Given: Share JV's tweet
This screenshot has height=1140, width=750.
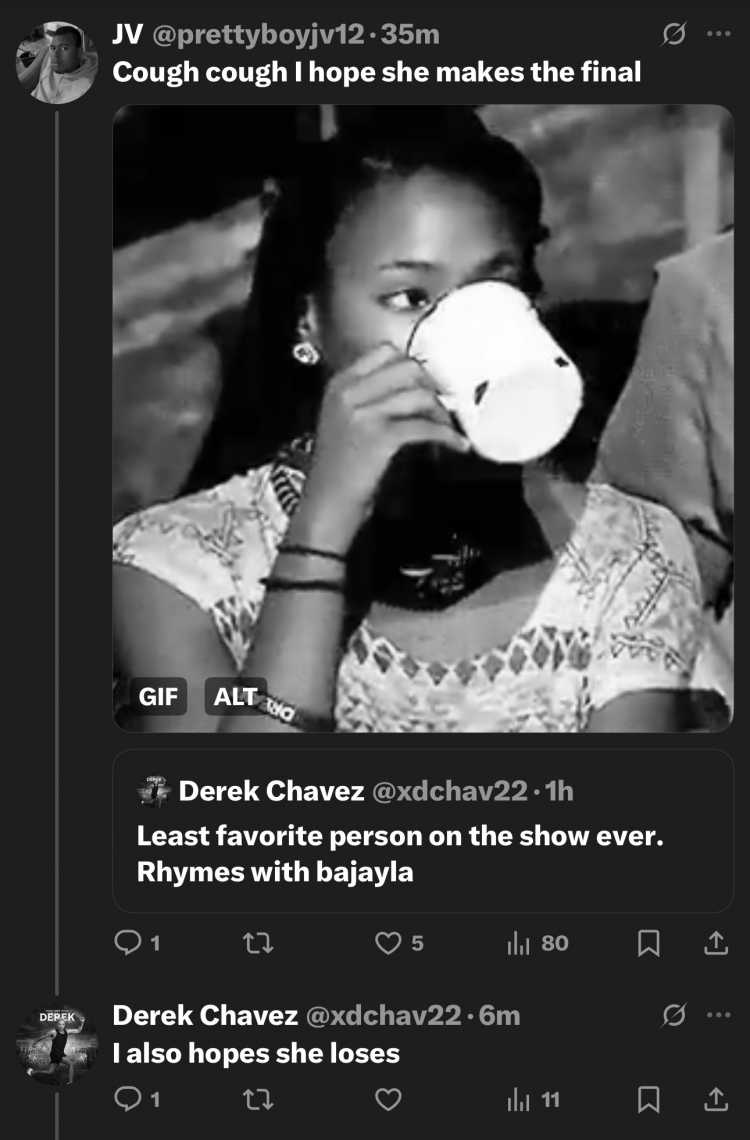Looking at the screenshot, I should (x=716, y=943).
